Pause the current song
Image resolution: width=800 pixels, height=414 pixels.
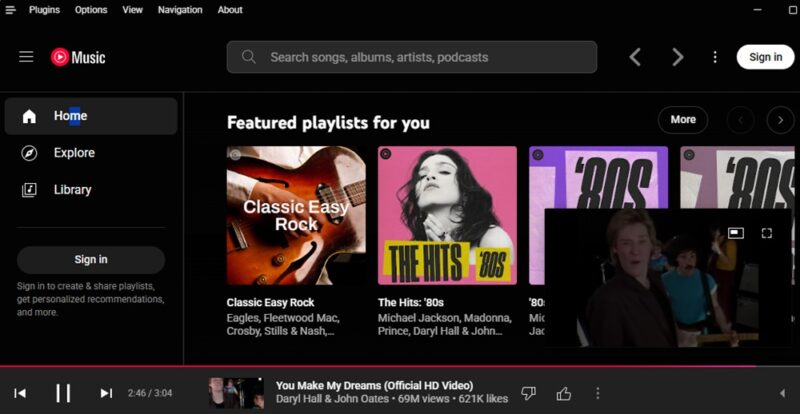[63, 393]
